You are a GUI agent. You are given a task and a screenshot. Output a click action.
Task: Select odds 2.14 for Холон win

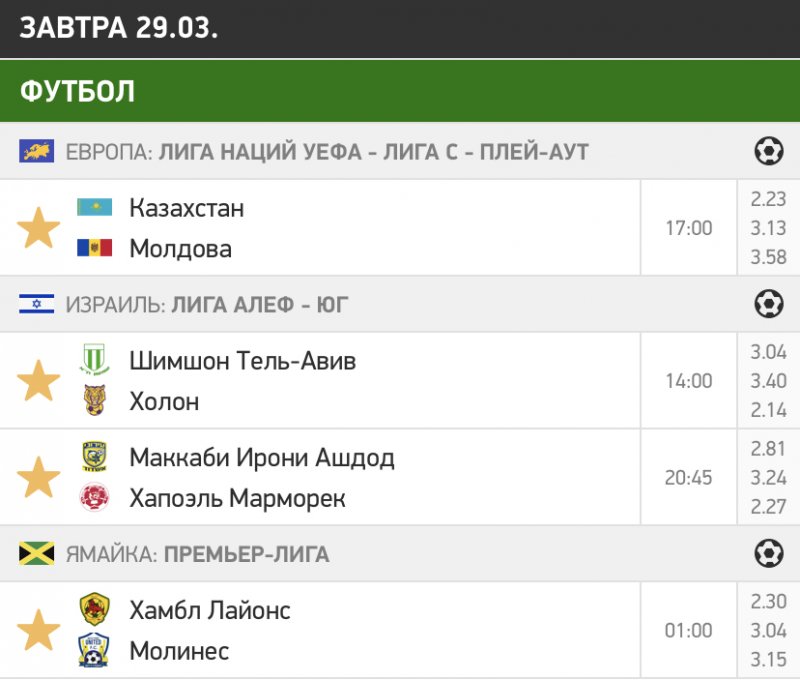click(768, 410)
